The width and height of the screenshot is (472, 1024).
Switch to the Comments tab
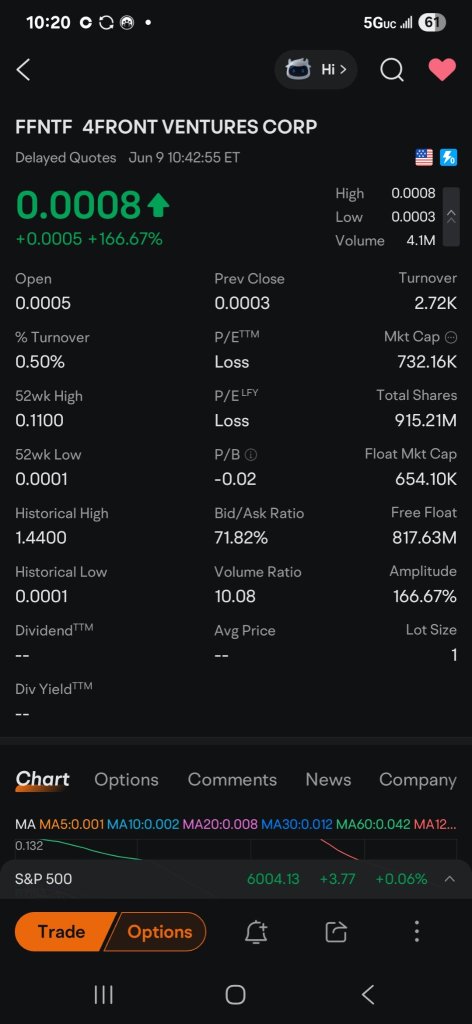pyautogui.click(x=232, y=779)
